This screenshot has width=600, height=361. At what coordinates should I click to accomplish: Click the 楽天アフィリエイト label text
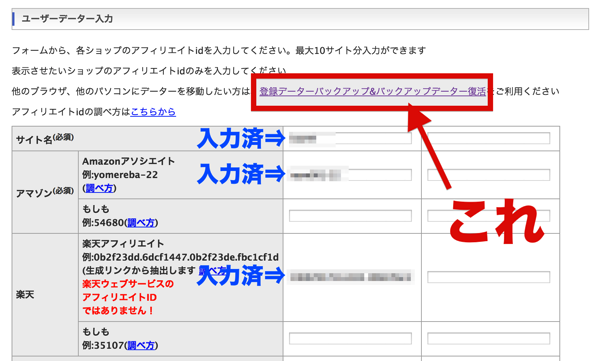pos(123,244)
